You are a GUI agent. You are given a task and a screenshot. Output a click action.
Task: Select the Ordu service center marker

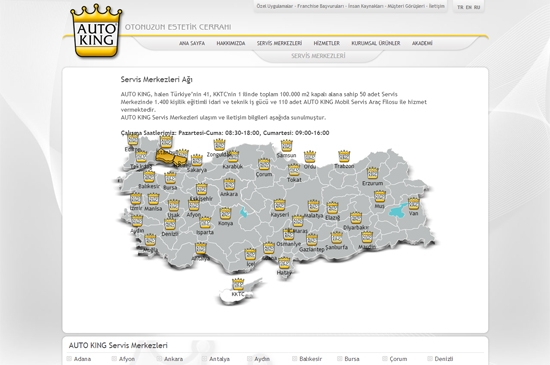tap(310, 156)
